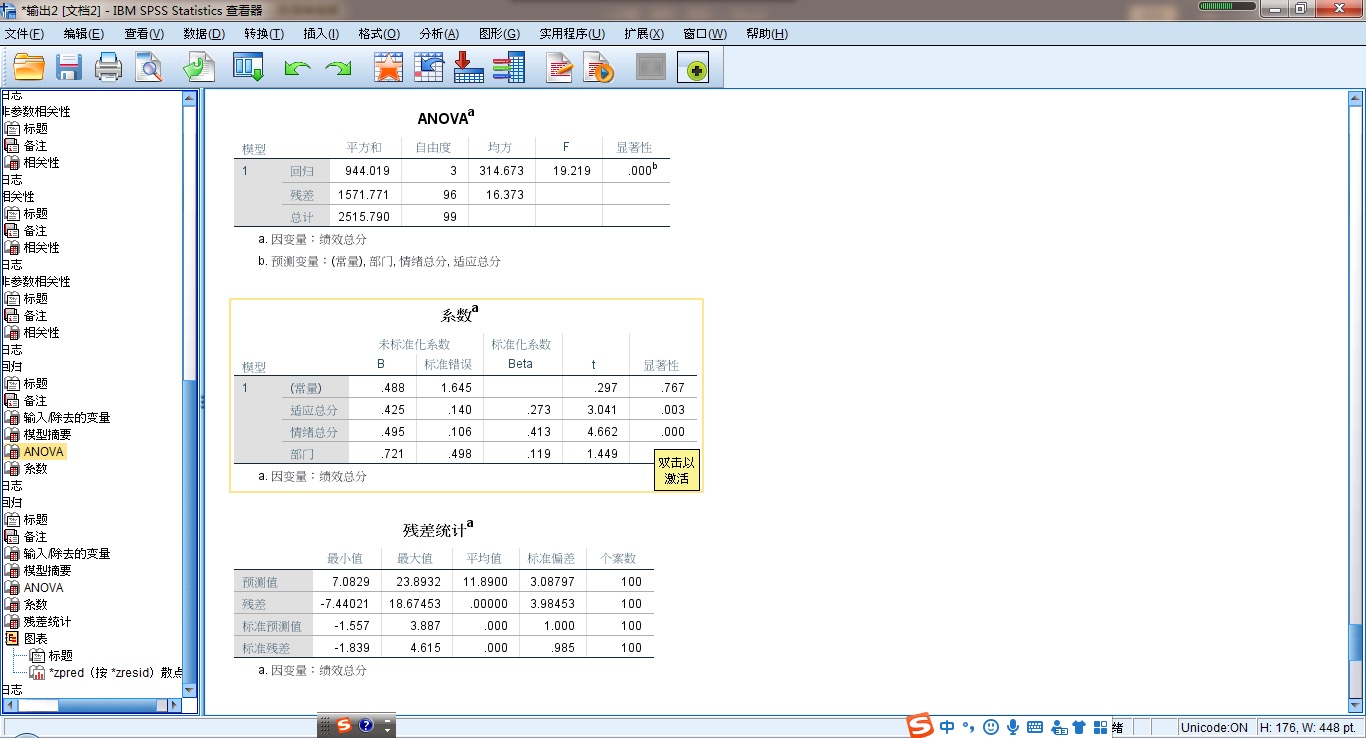The height and width of the screenshot is (738, 1366).
Task: Collapse the 图表 node in the outline
Action: click(x=12, y=639)
